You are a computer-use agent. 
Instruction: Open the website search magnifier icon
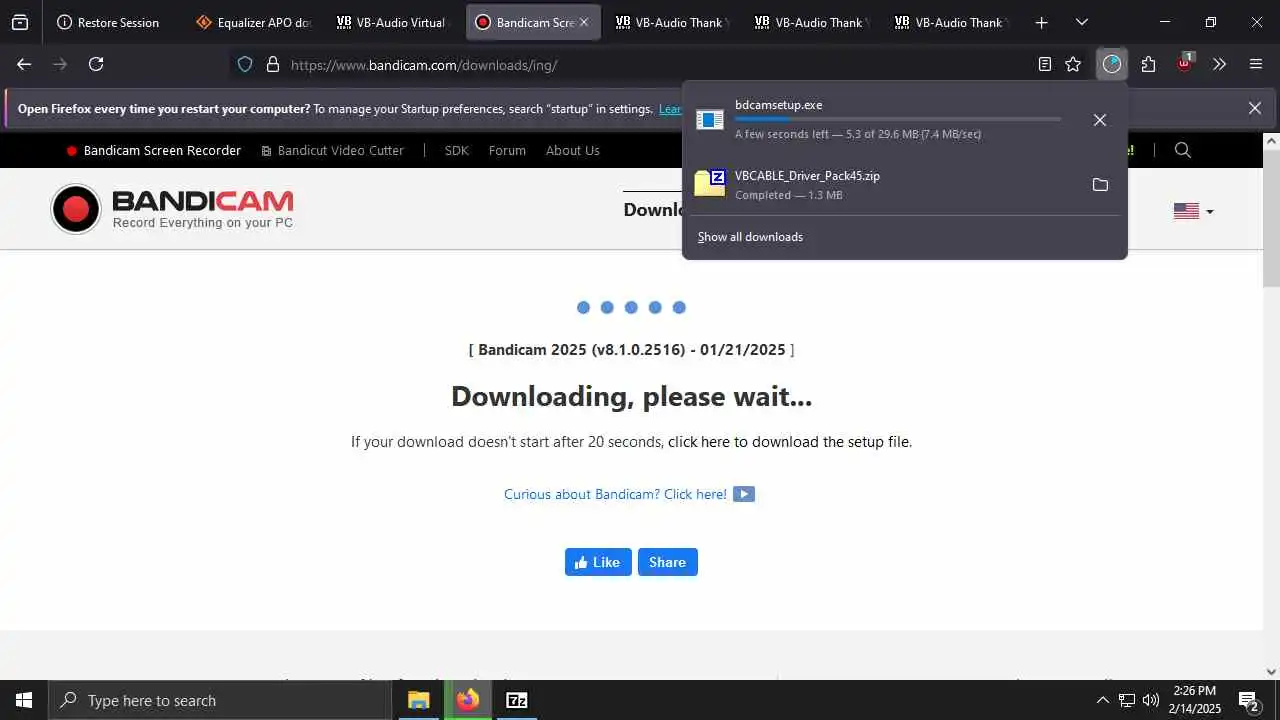click(x=1183, y=150)
